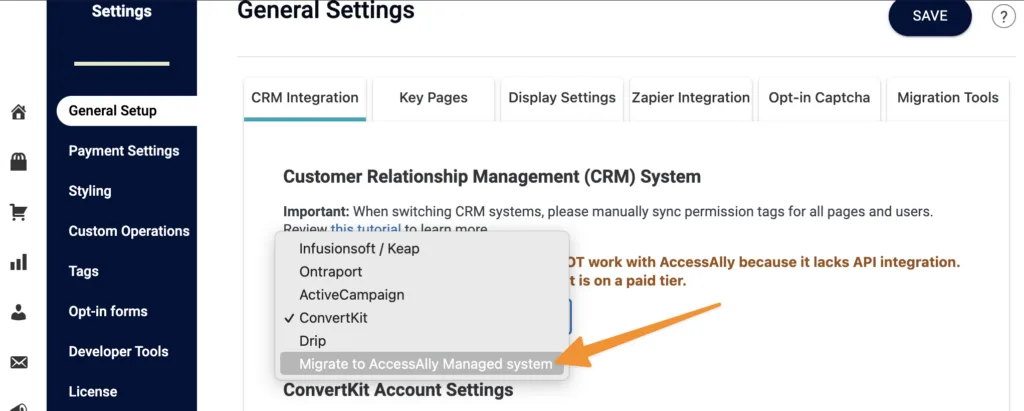Screen dimensions: 1024x411
Task: Open Styling in the sidebar
Action: pyautogui.click(x=89, y=191)
